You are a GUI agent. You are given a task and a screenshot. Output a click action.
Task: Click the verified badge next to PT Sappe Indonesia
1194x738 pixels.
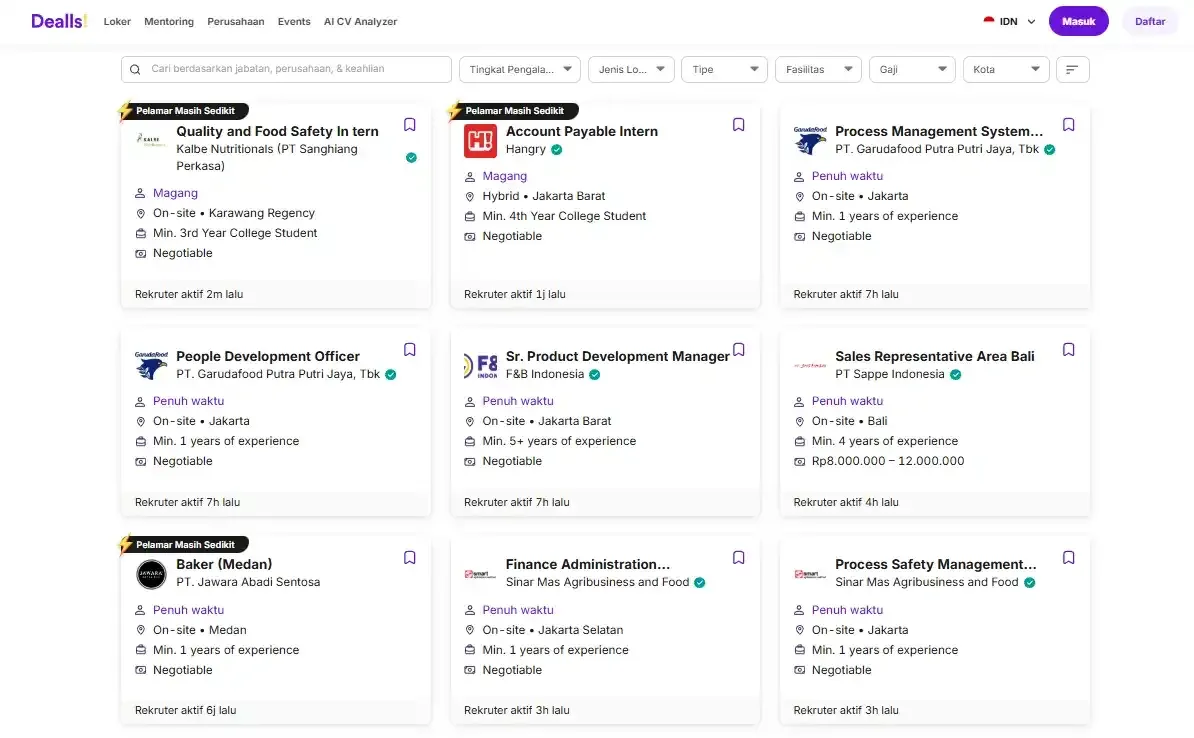pos(955,374)
